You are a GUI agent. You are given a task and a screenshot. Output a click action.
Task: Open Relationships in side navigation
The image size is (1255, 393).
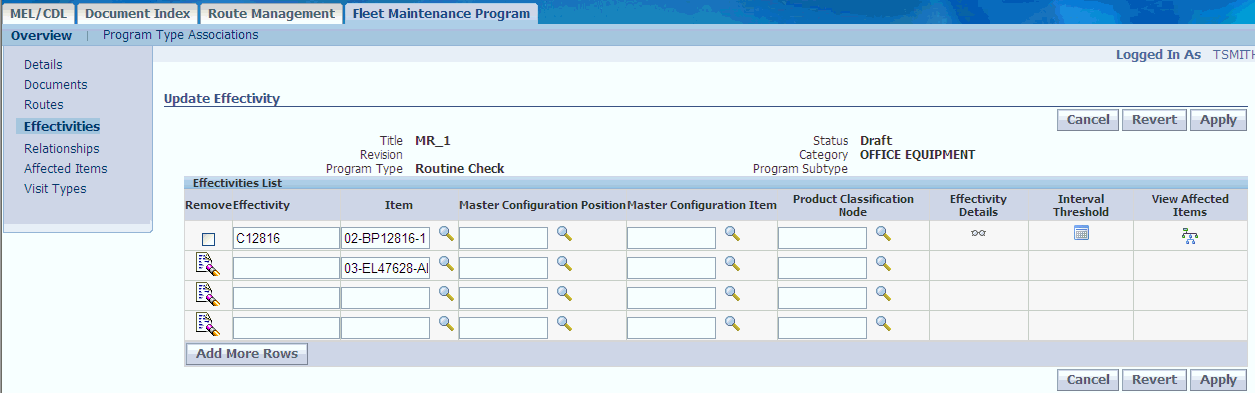(x=62, y=149)
